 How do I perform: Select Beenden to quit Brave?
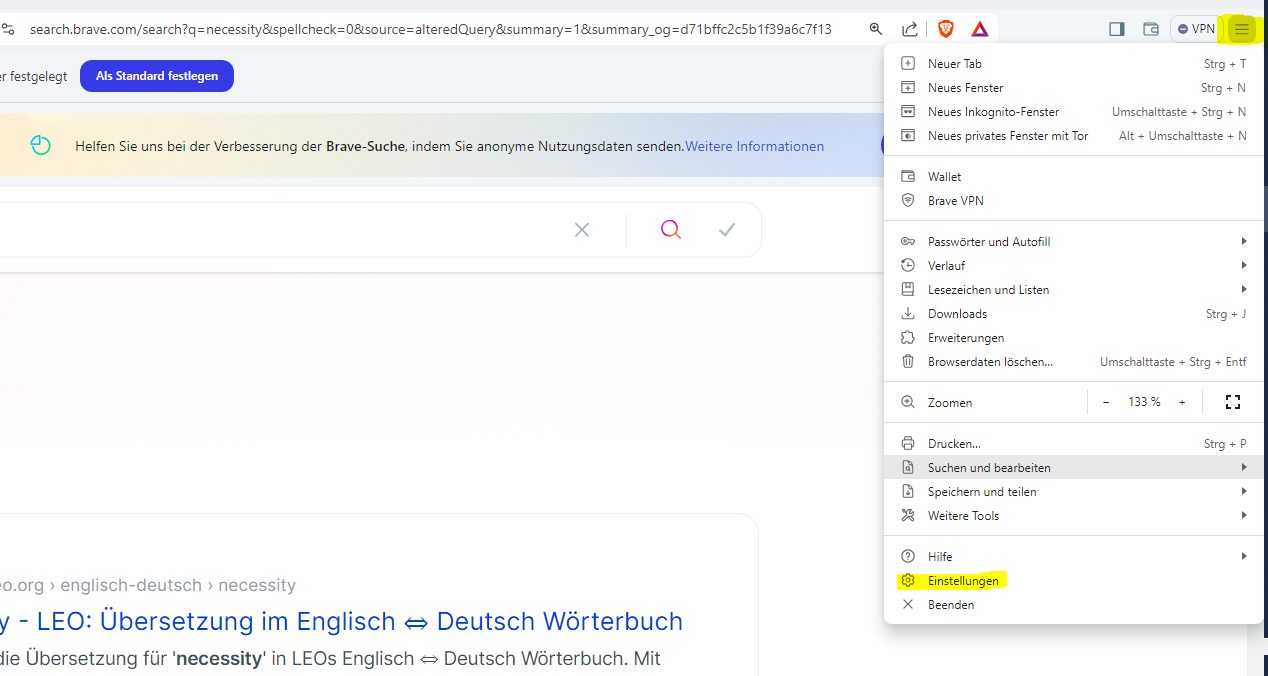coord(1074,605)
